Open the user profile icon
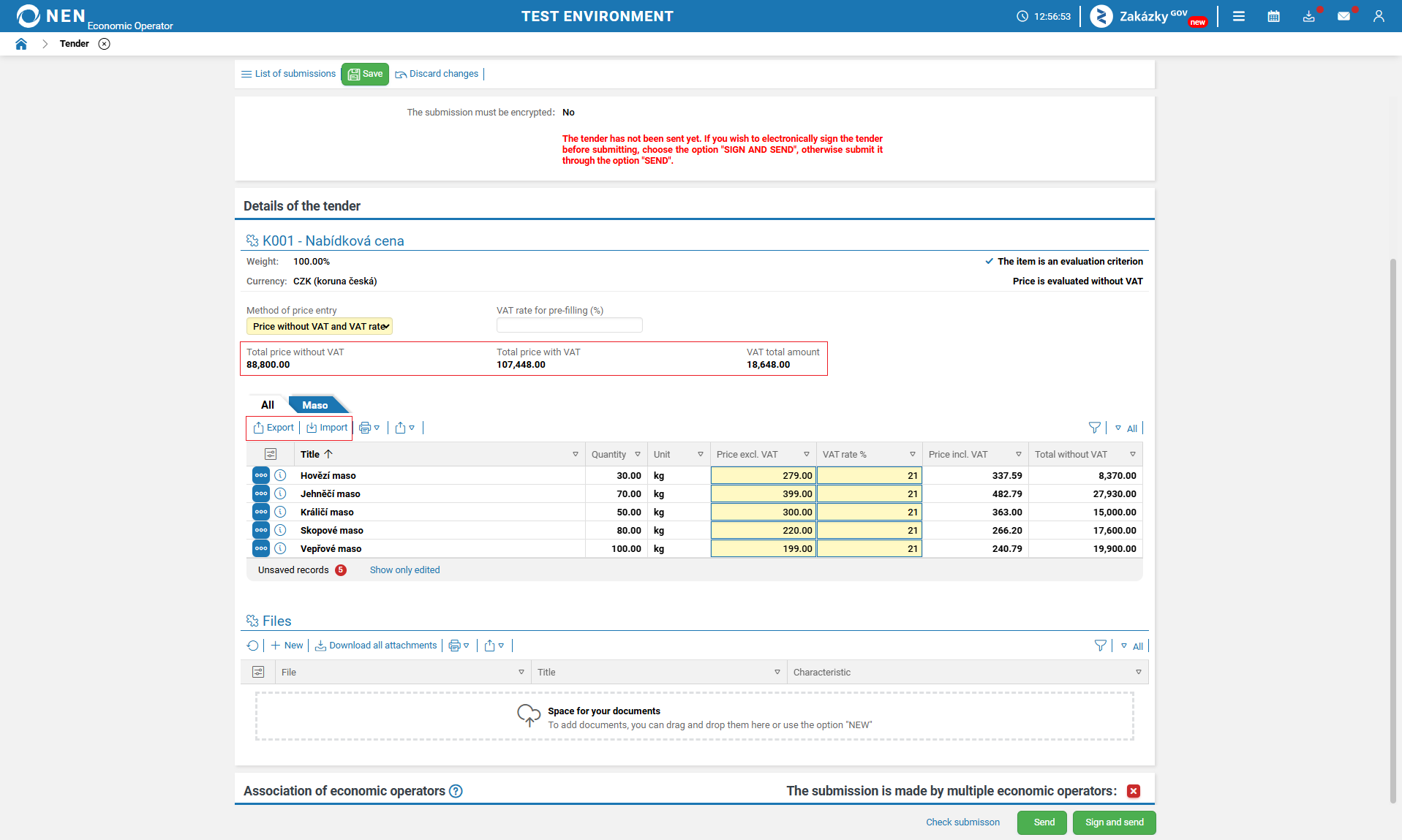 (x=1379, y=16)
